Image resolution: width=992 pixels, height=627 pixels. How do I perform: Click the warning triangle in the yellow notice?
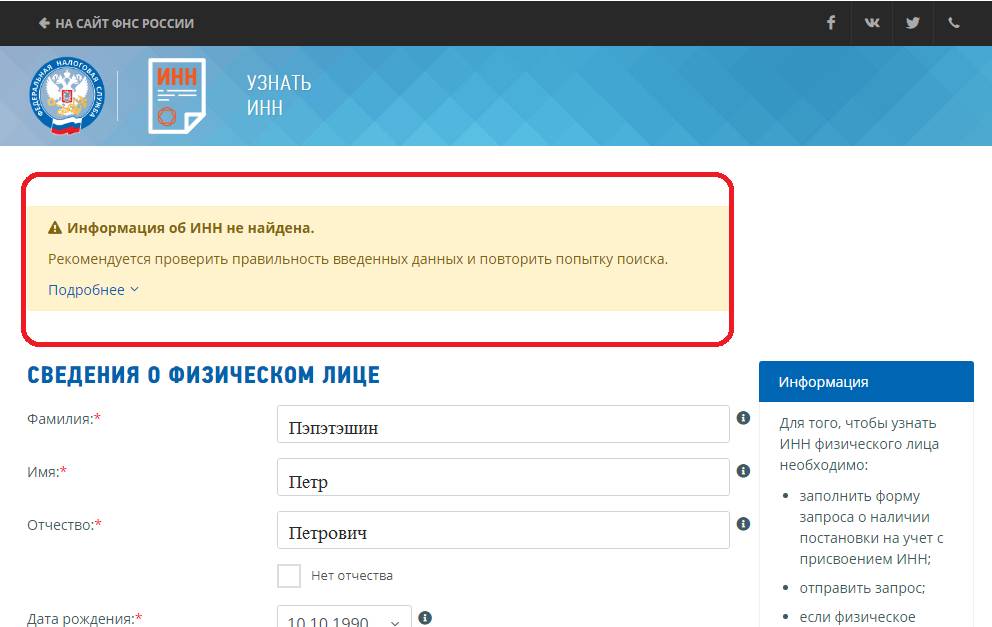click(x=54, y=226)
